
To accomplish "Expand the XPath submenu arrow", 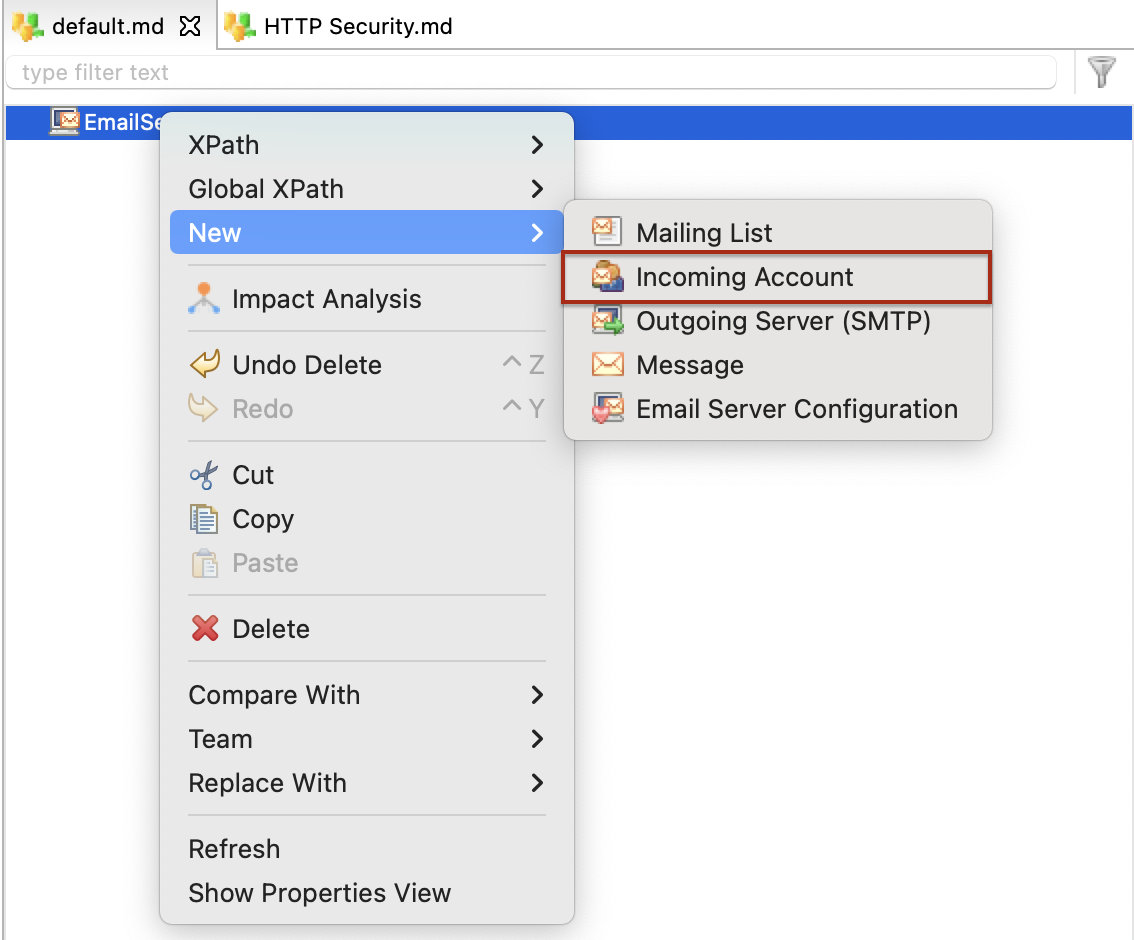I will (x=537, y=145).
